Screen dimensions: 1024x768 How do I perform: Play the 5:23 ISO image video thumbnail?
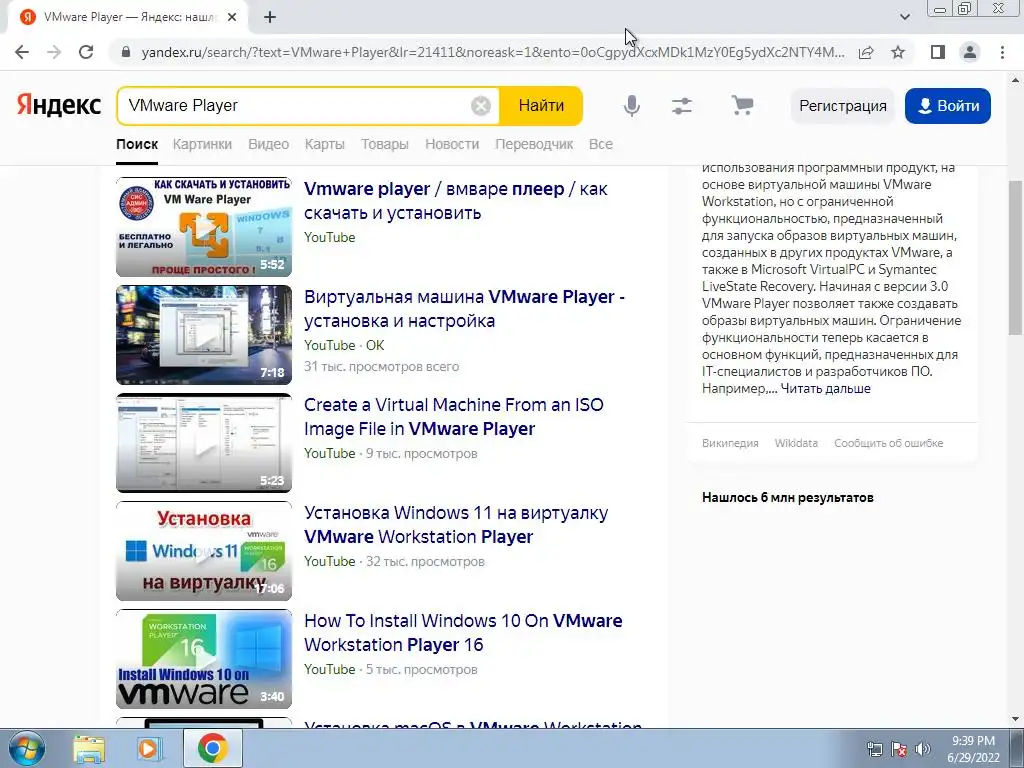click(x=204, y=443)
